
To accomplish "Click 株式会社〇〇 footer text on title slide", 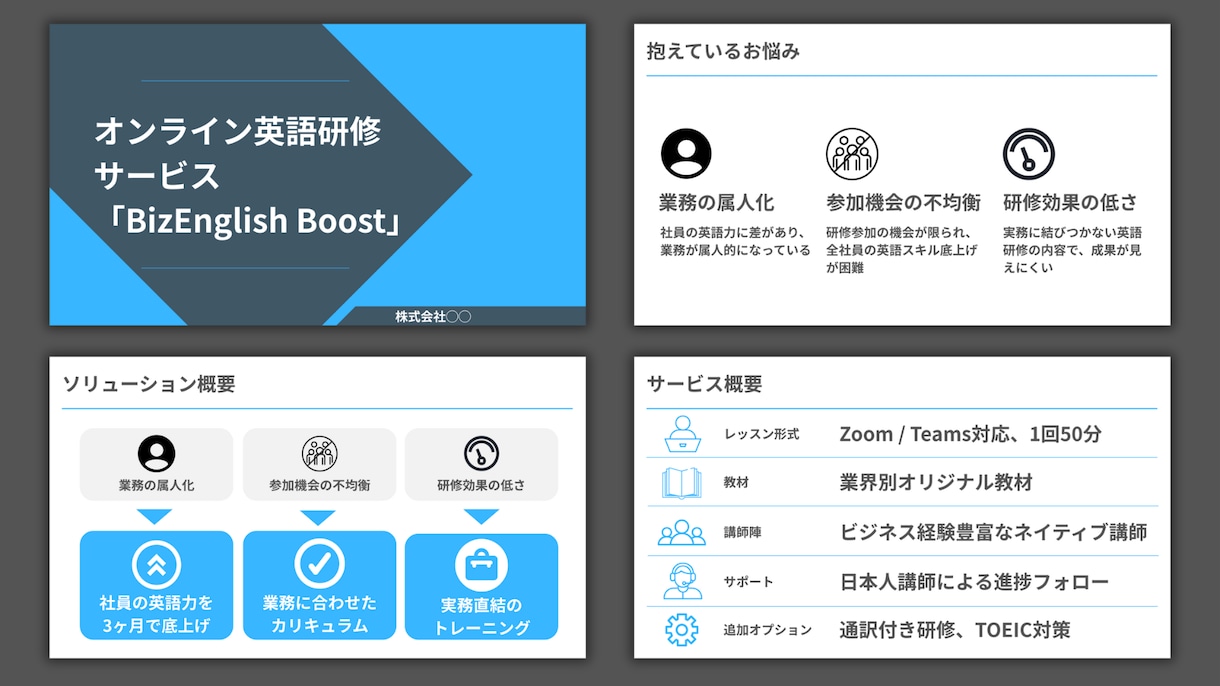I will tap(433, 316).
